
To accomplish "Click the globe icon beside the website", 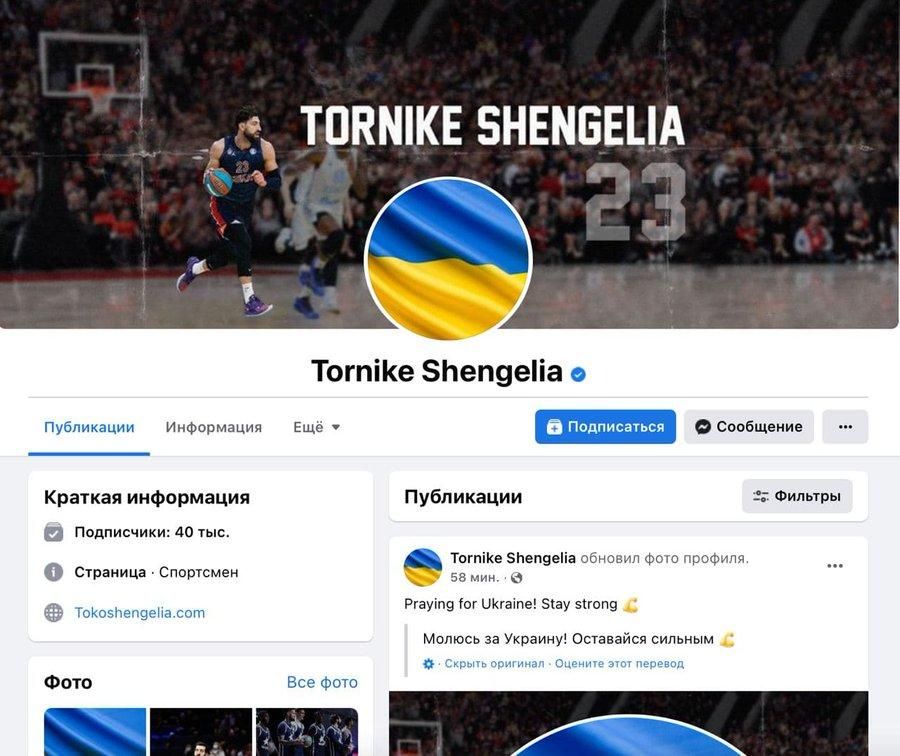I will 53,612.
